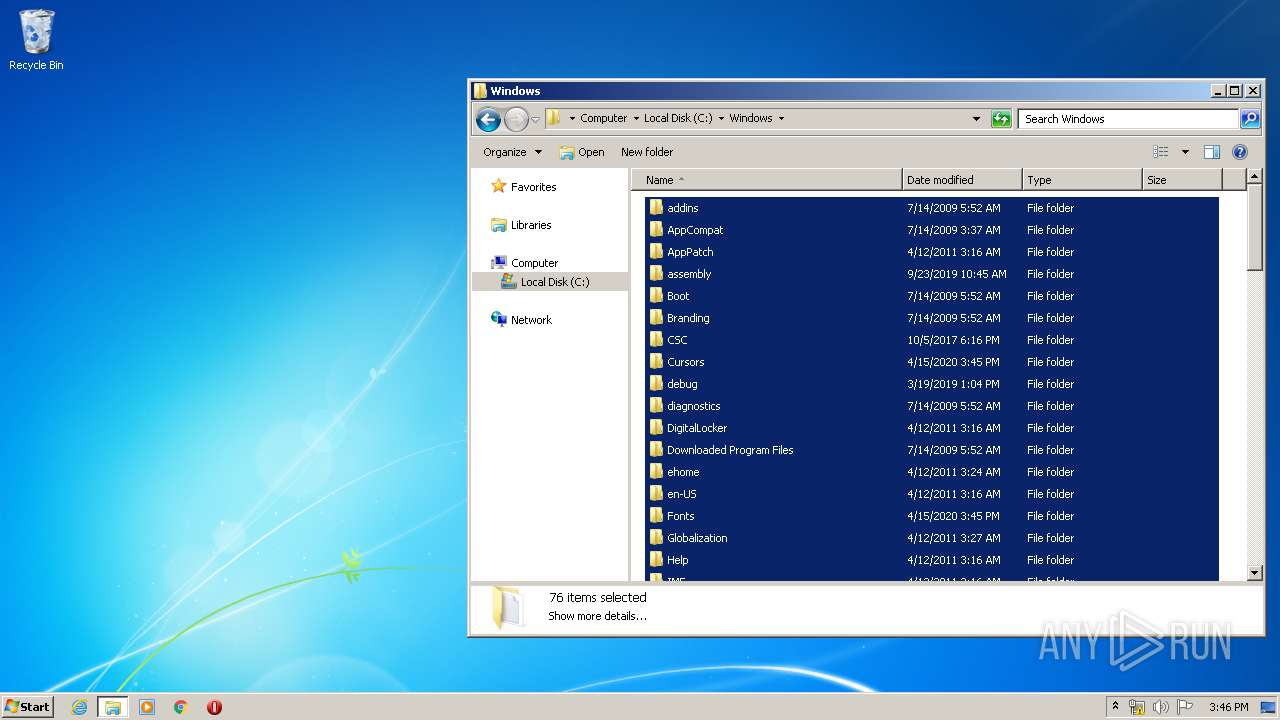Click the Help folder icon

point(656,560)
